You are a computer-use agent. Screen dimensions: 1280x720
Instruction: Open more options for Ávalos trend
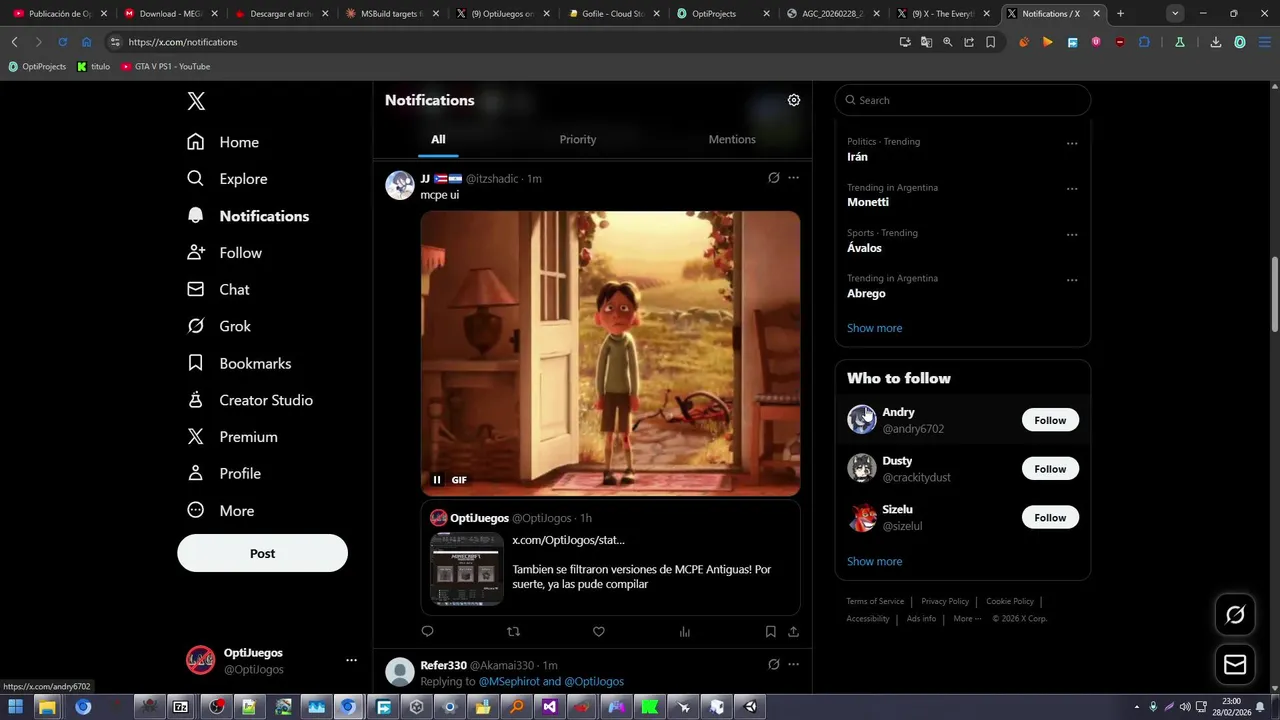[x=1072, y=235]
